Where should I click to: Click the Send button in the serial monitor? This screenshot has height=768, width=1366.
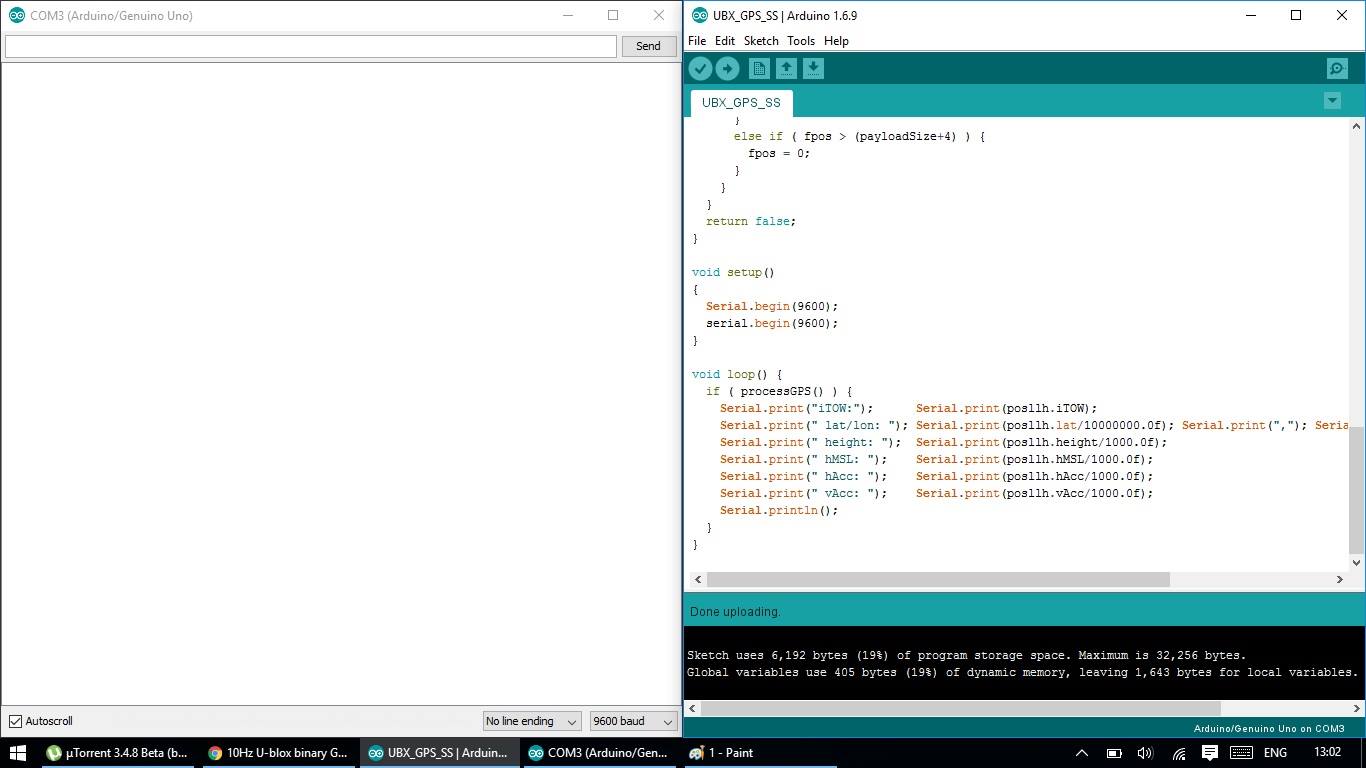tap(648, 46)
